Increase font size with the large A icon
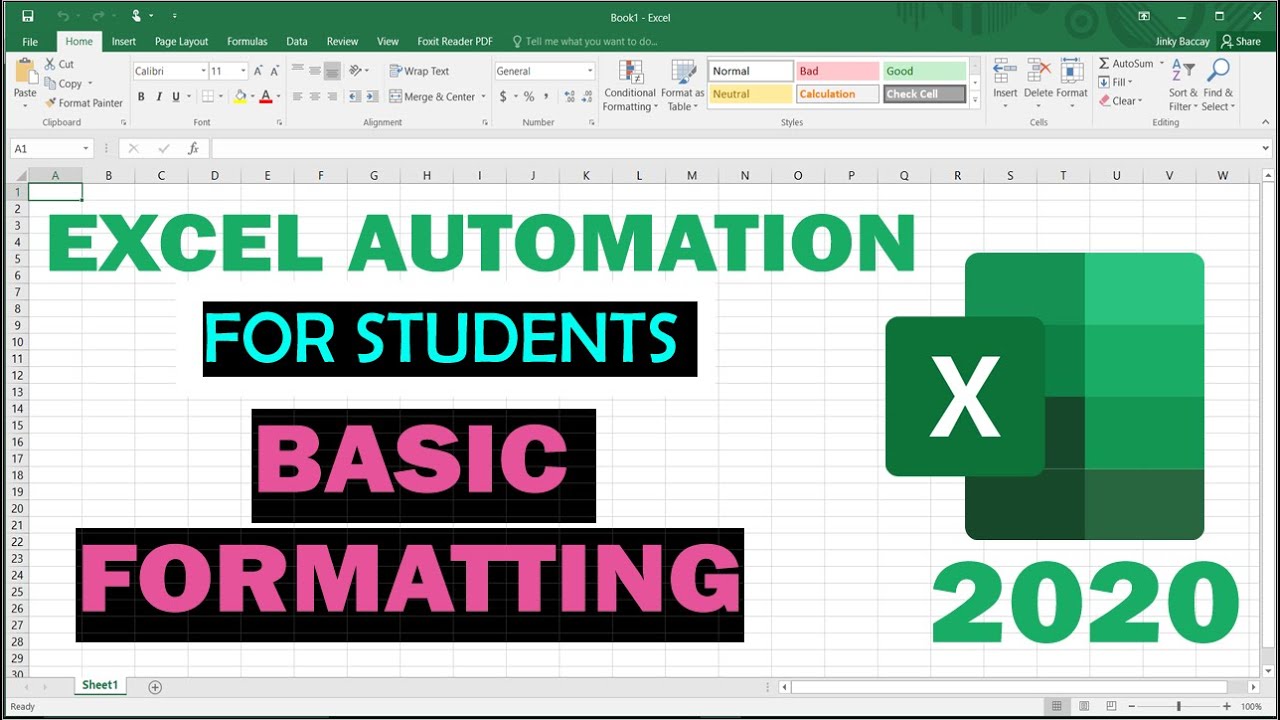This screenshot has height=720, width=1280. point(258,71)
